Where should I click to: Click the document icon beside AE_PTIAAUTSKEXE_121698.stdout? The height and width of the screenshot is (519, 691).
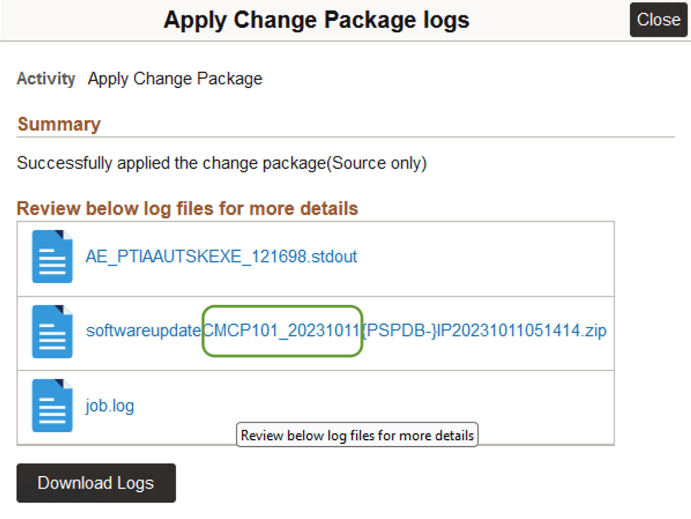point(52,256)
